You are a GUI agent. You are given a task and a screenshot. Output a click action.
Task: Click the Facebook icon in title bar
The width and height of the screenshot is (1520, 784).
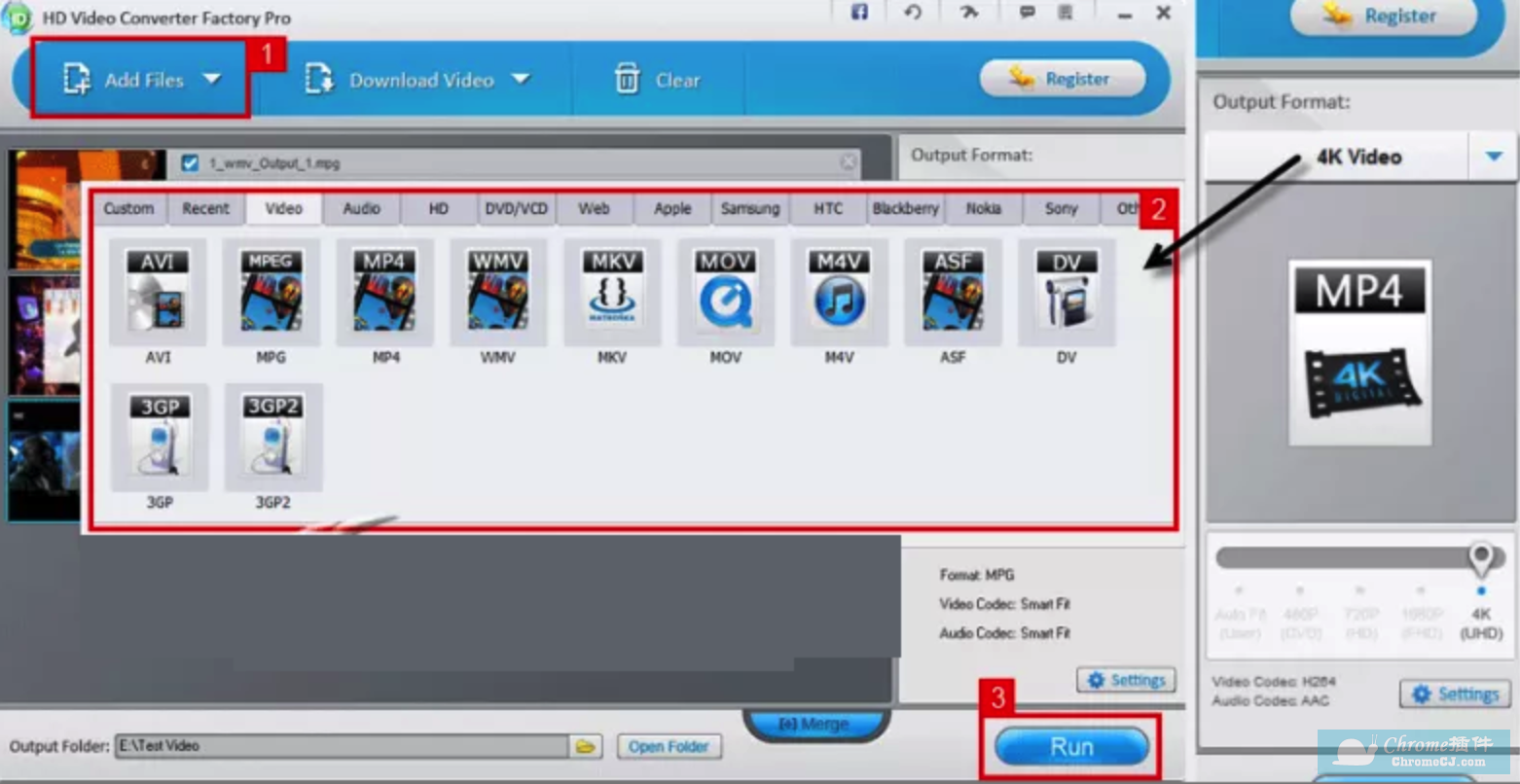(860, 13)
